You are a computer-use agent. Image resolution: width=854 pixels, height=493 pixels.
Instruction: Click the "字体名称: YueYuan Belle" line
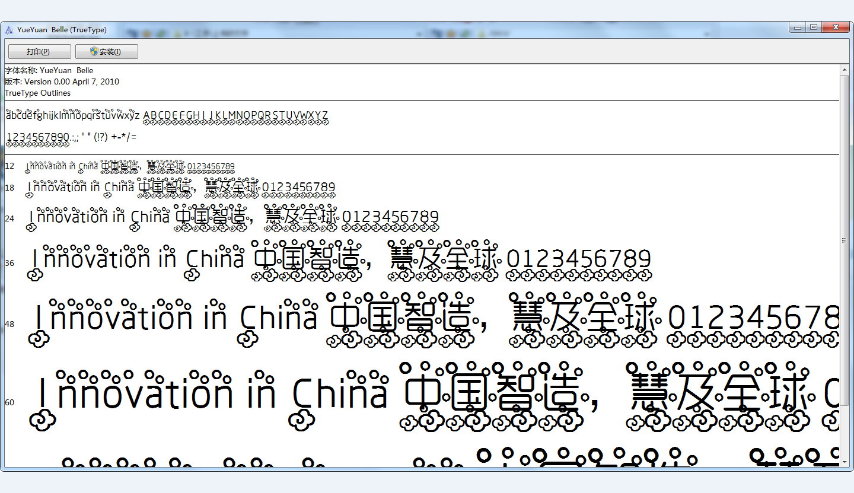[49, 70]
